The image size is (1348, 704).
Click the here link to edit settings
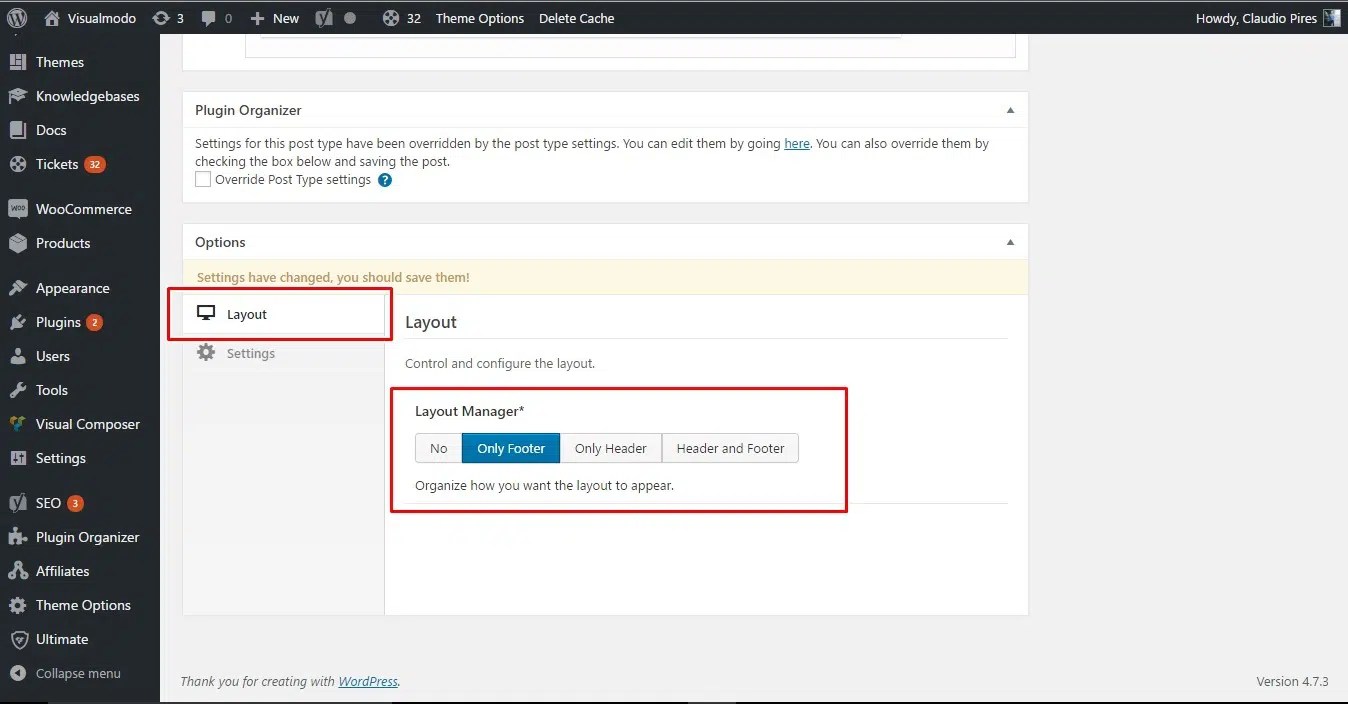[796, 143]
